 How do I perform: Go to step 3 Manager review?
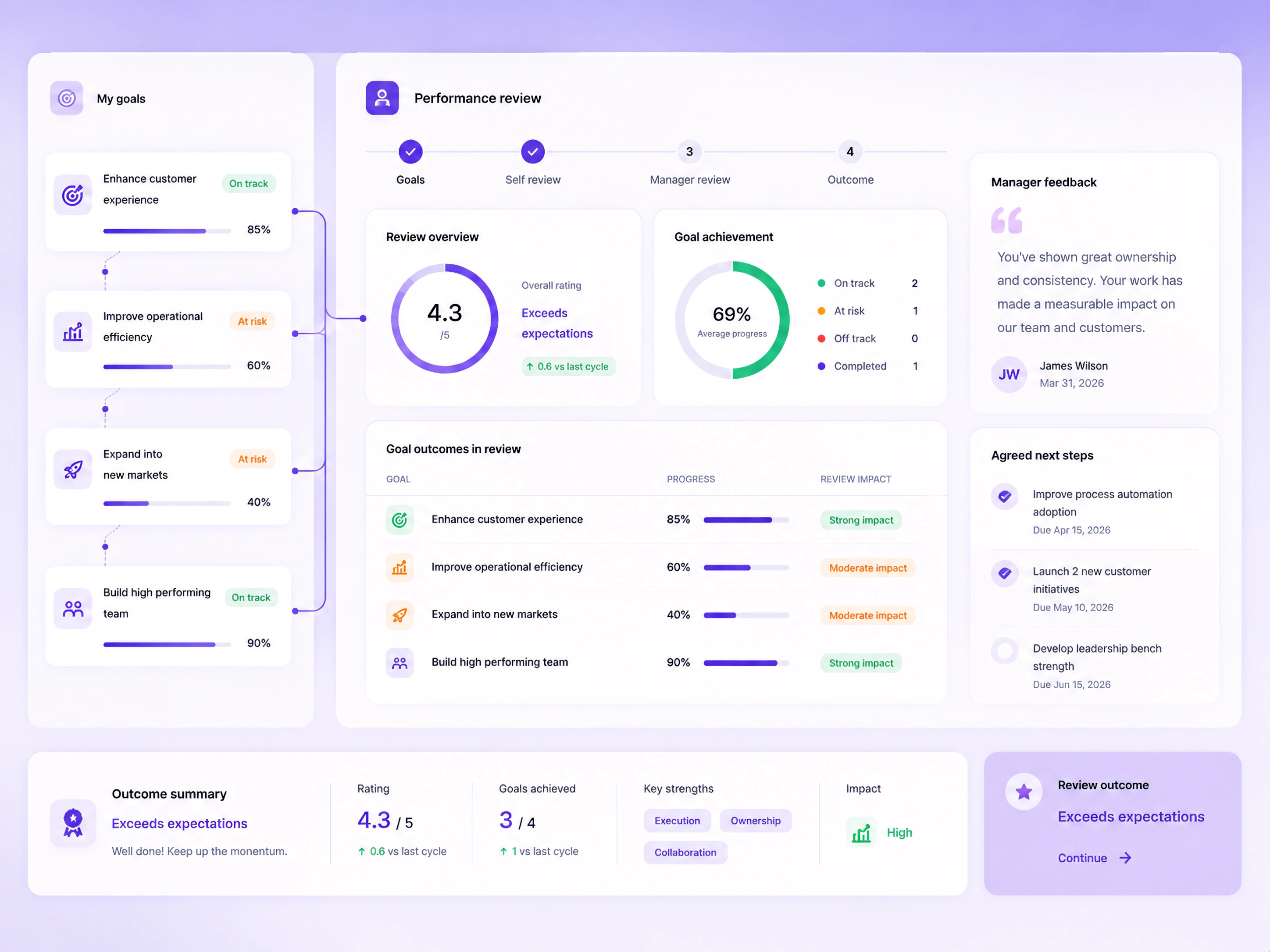[689, 152]
